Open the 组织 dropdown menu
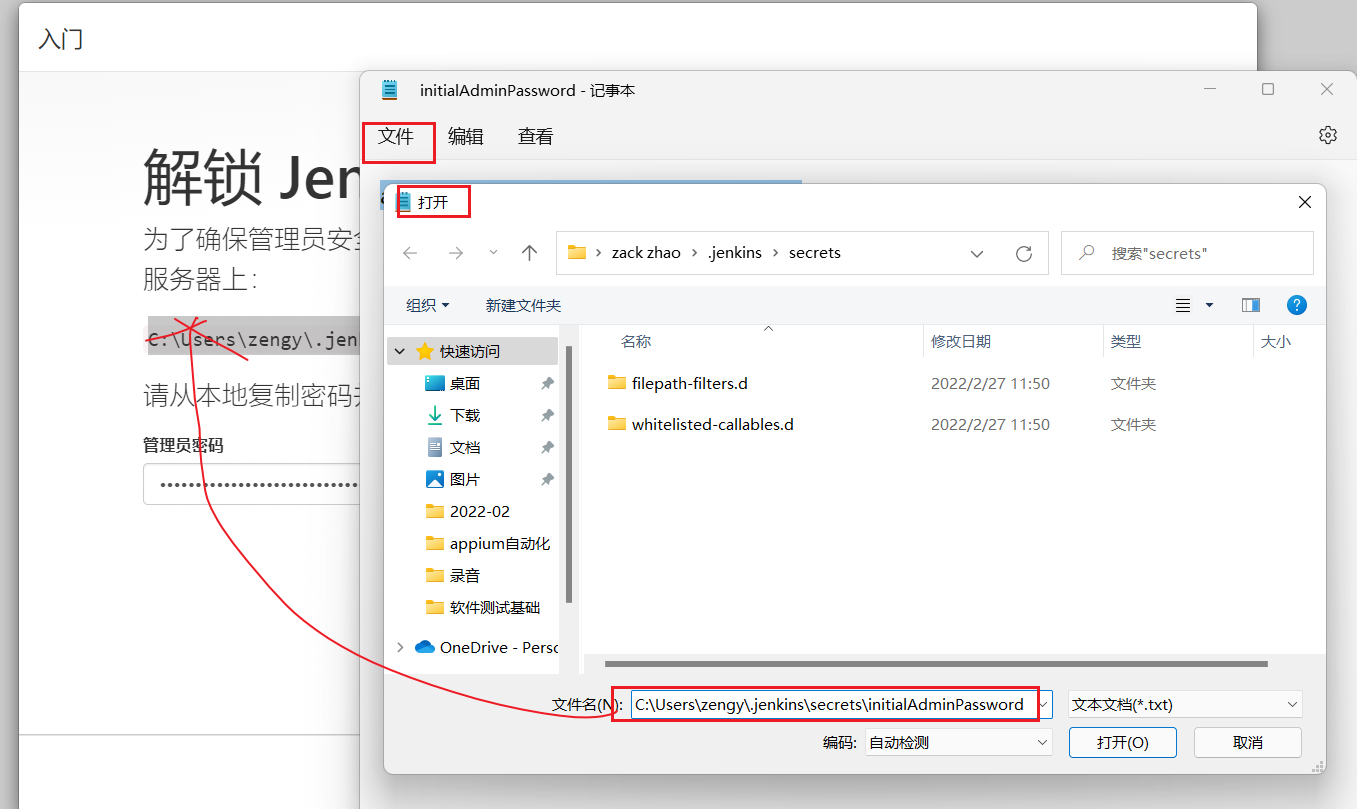The height and width of the screenshot is (809, 1357). 428,305
